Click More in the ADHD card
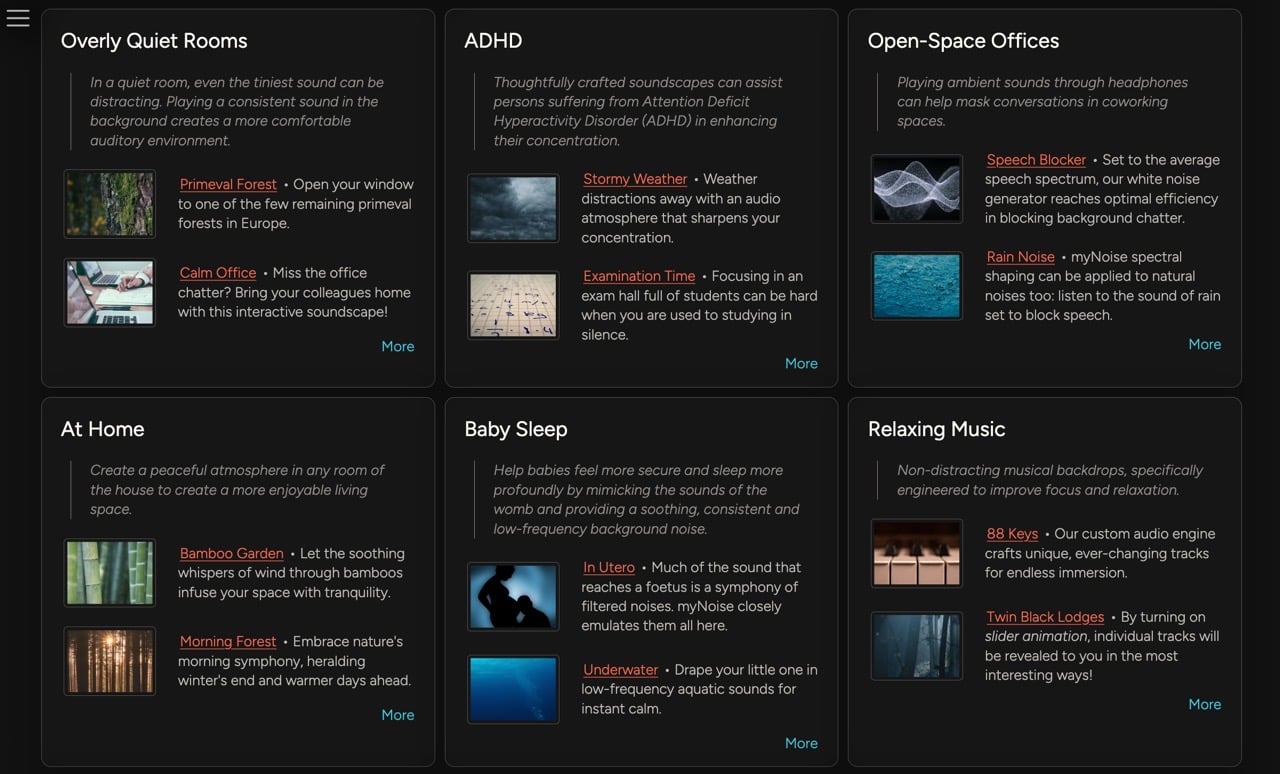The width and height of the screenshot is (1280, 774). pyautogui.click(x=801, y=363)
